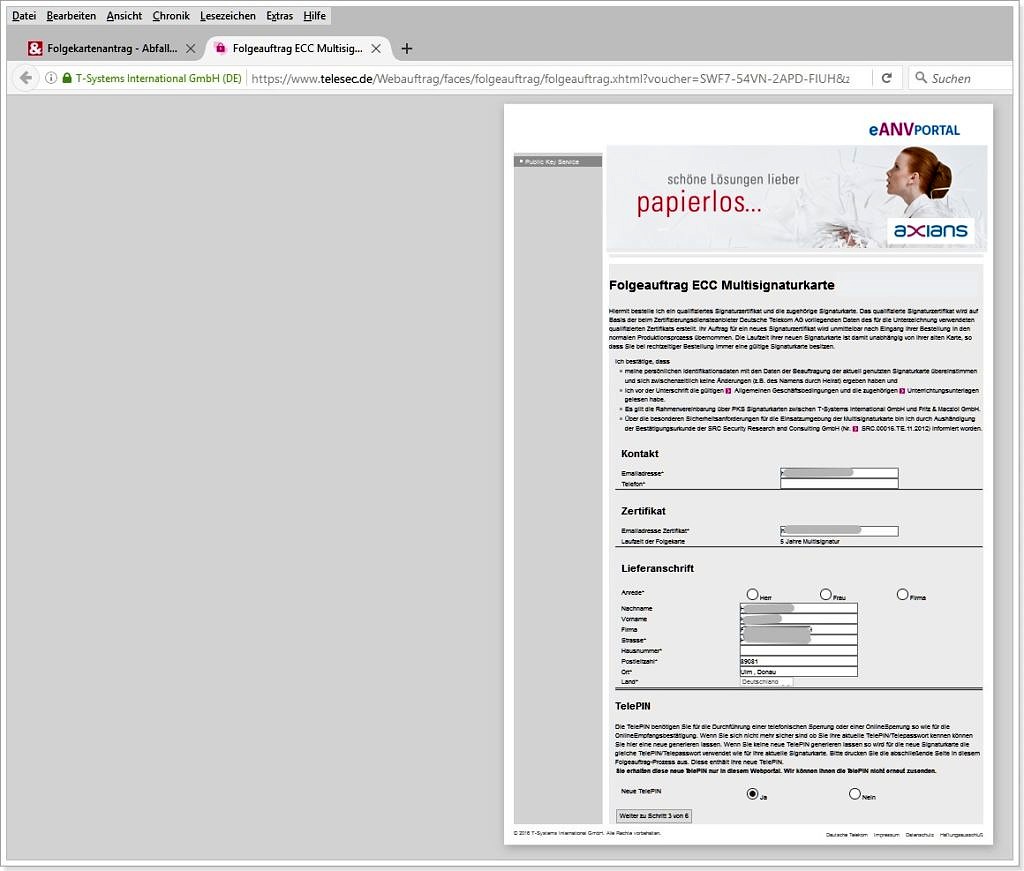Viewport: 1024px width, 871px height.
Task: Click the Strasse input field
Action: tap(799, 640)
